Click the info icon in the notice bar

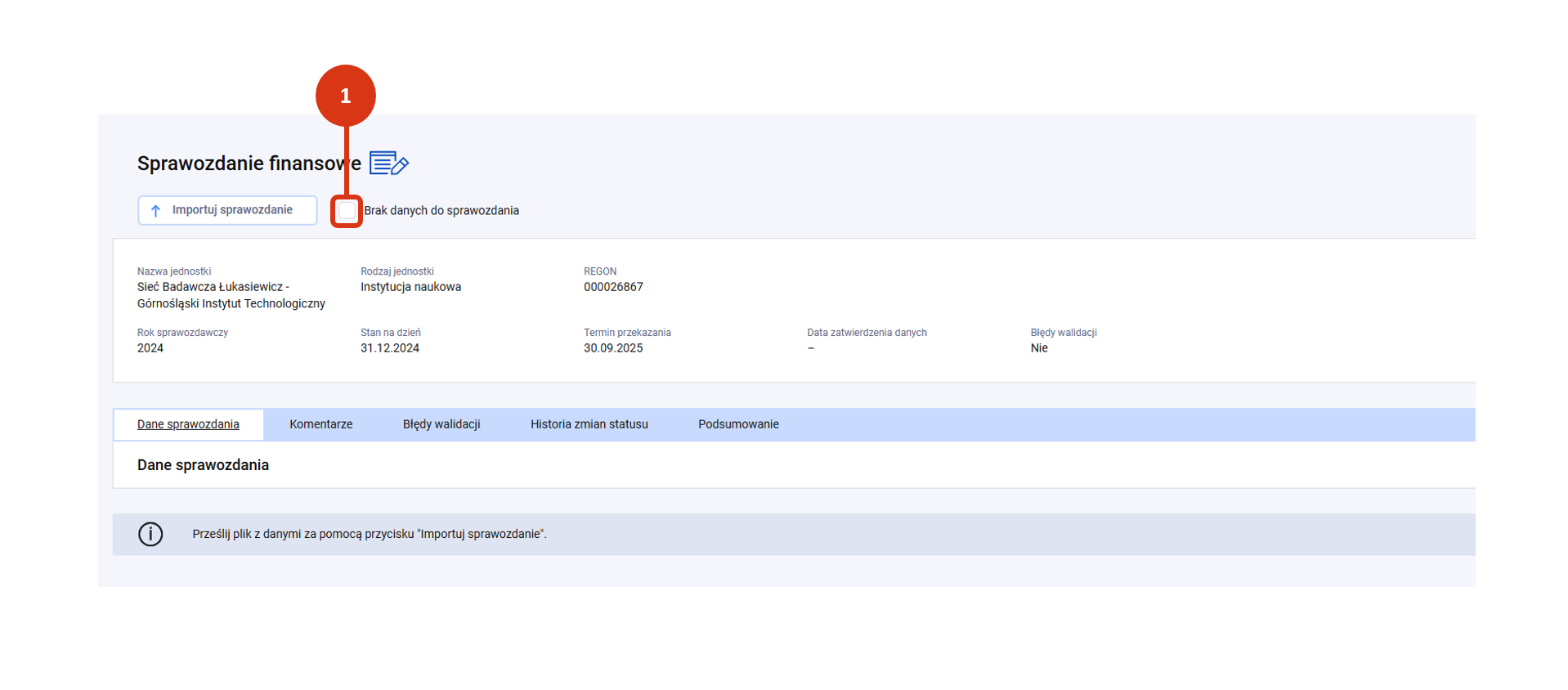click(x=150, y=534)
